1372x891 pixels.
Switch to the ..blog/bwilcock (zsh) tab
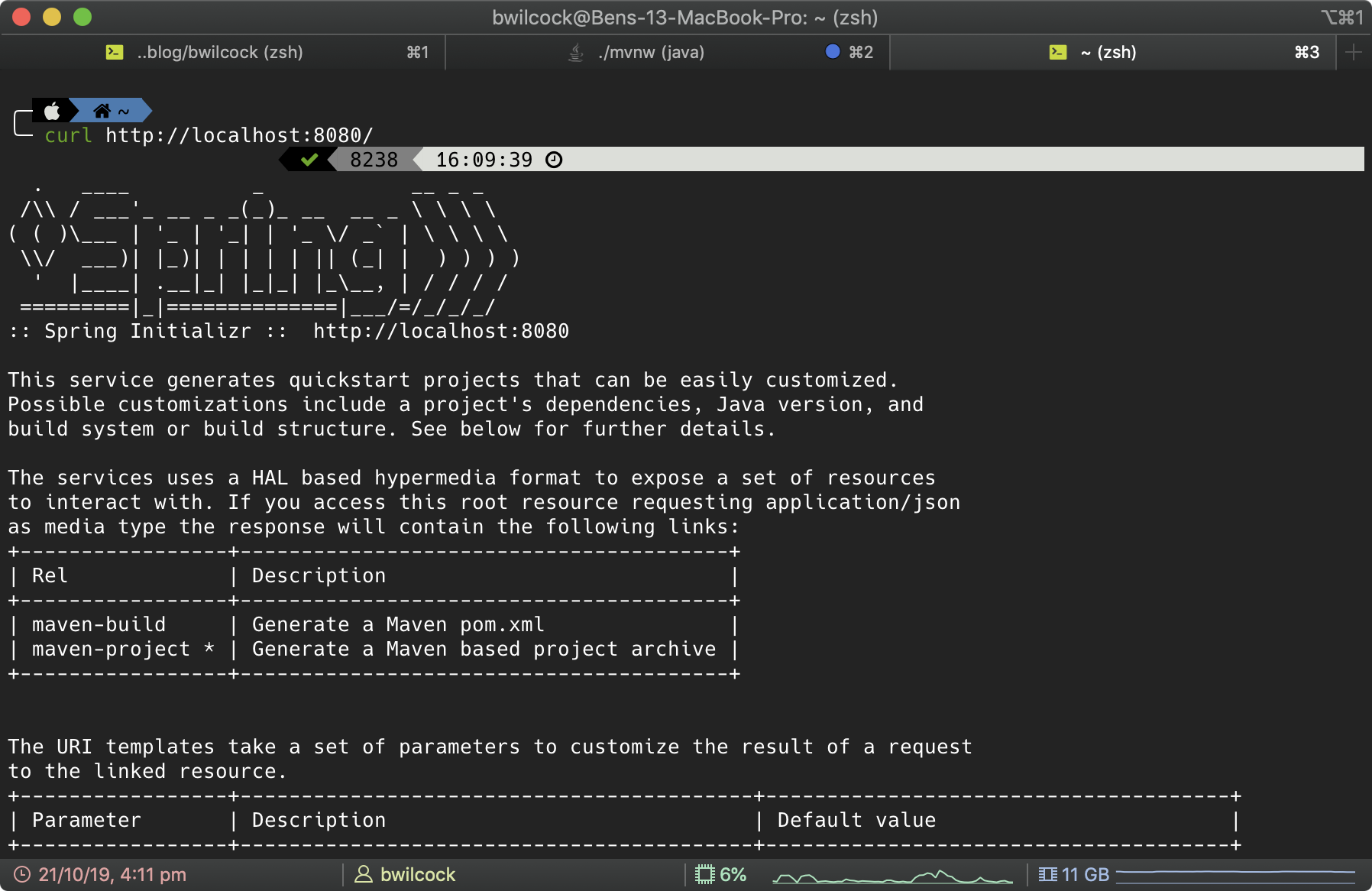click(219, 52)
